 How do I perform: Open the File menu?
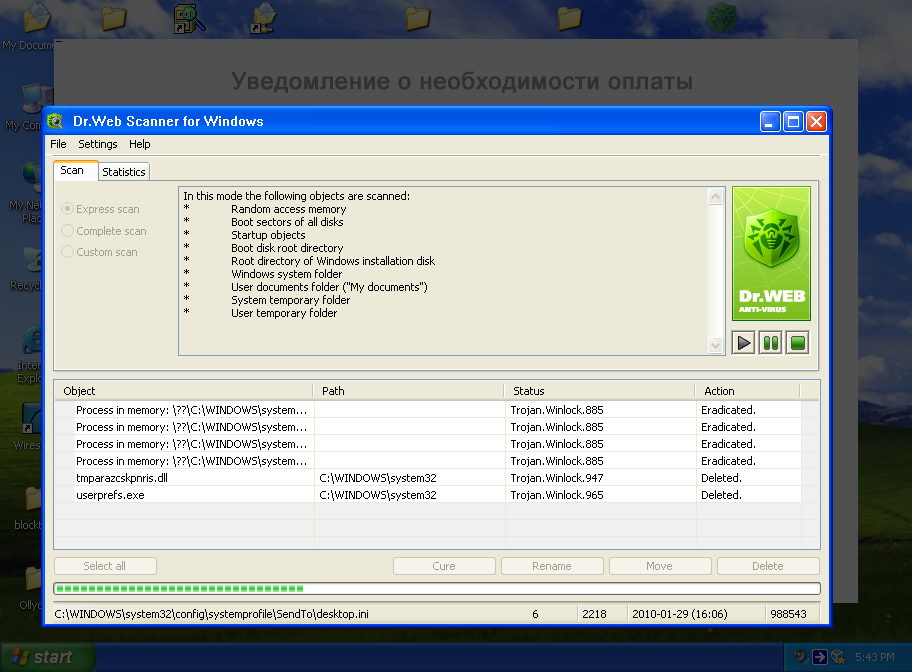[x=58, y=144]
